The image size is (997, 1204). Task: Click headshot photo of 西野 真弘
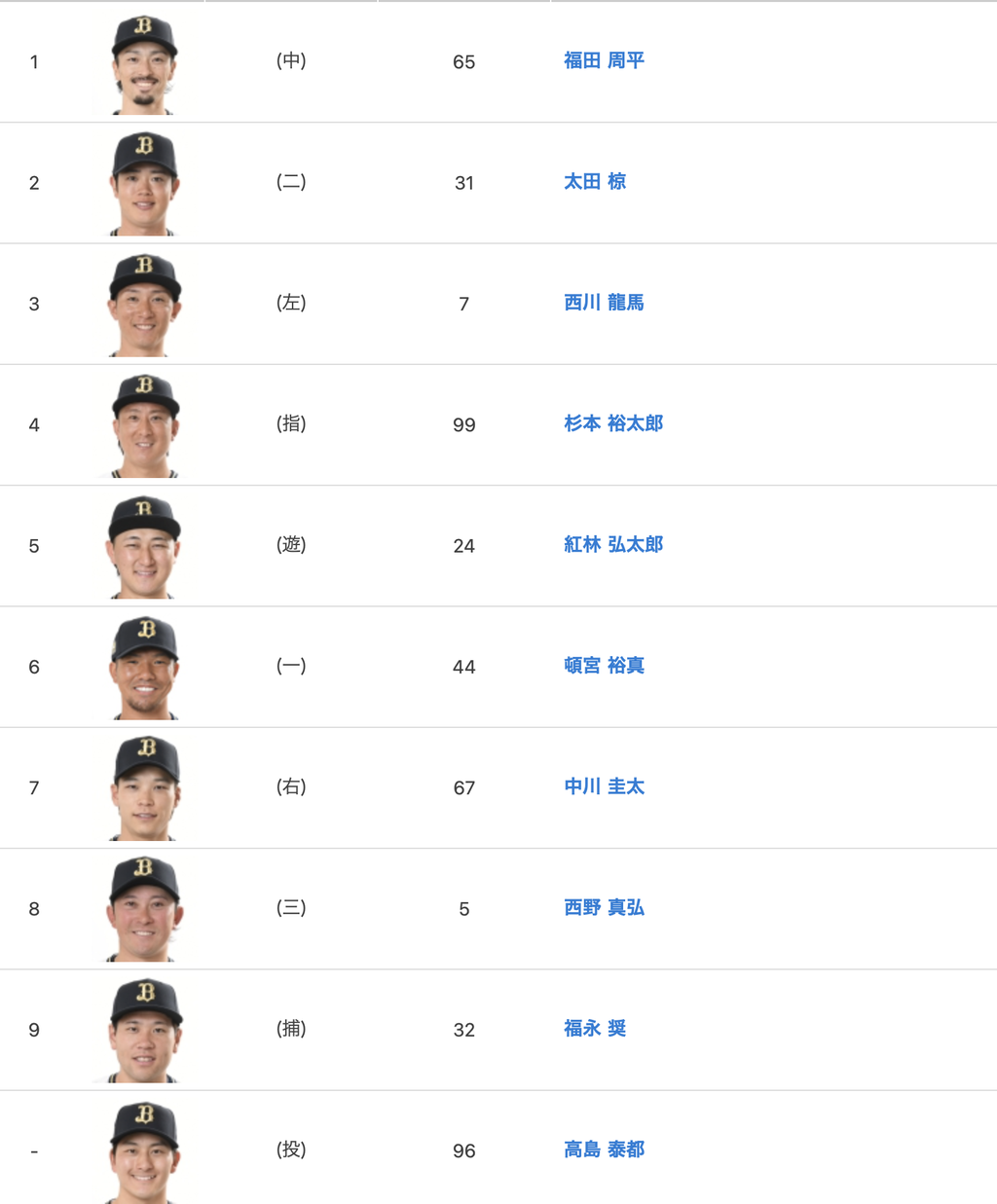point(144,910)
